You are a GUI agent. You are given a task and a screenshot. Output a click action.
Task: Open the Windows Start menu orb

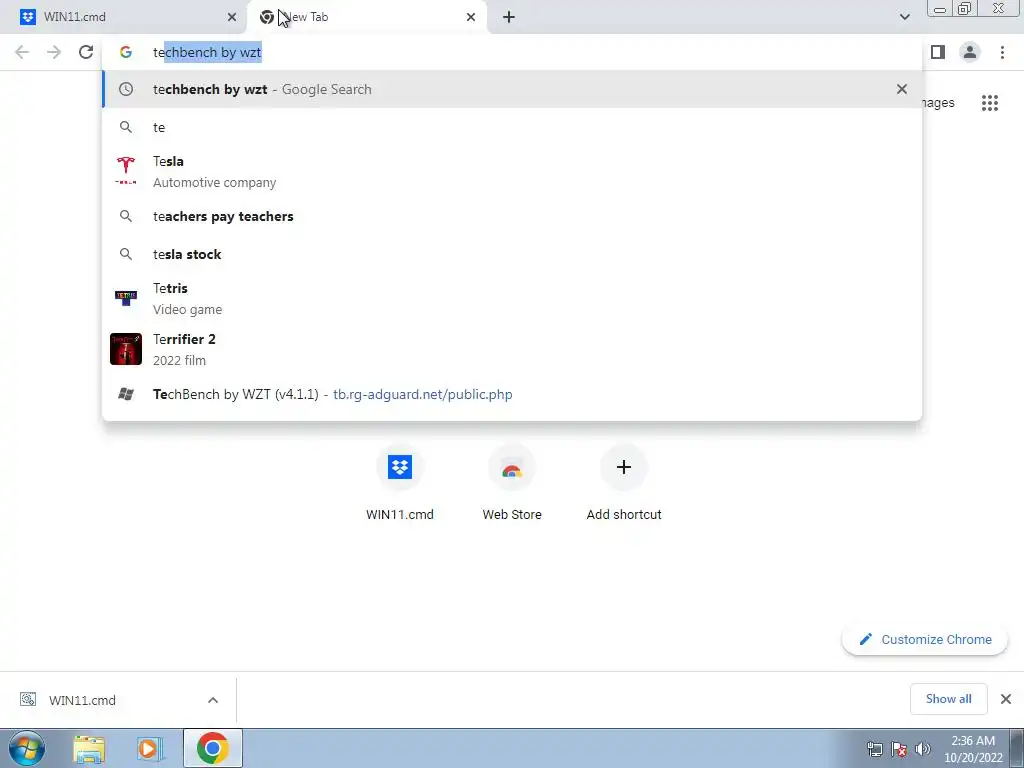tap(27, 748)
